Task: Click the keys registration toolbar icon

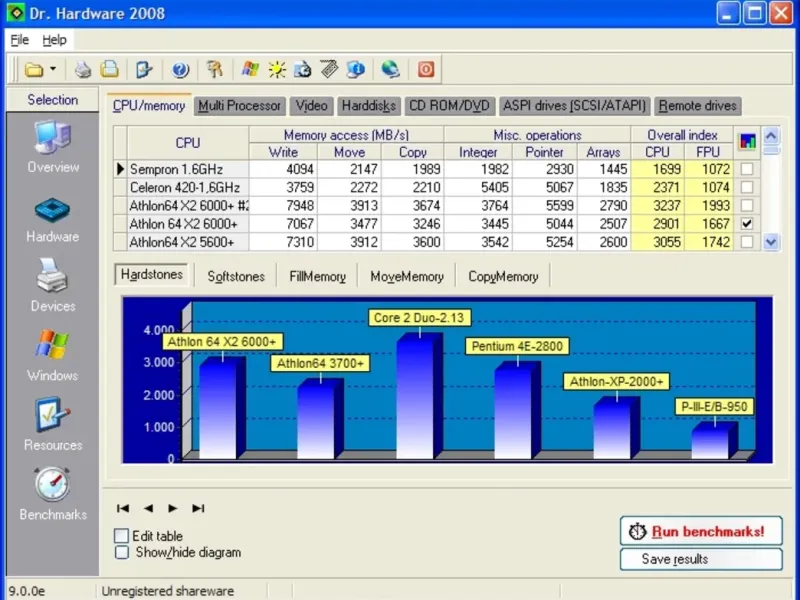Action: (x=215, y=69)
